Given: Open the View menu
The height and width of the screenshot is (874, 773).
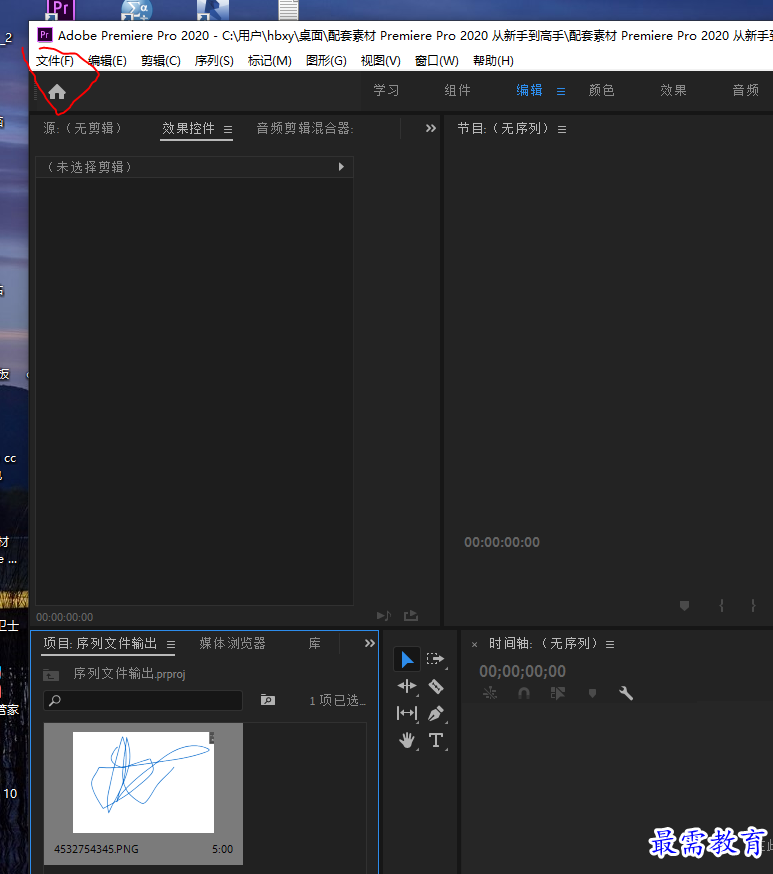Looking at the screenshot, I should coord(381,61).
